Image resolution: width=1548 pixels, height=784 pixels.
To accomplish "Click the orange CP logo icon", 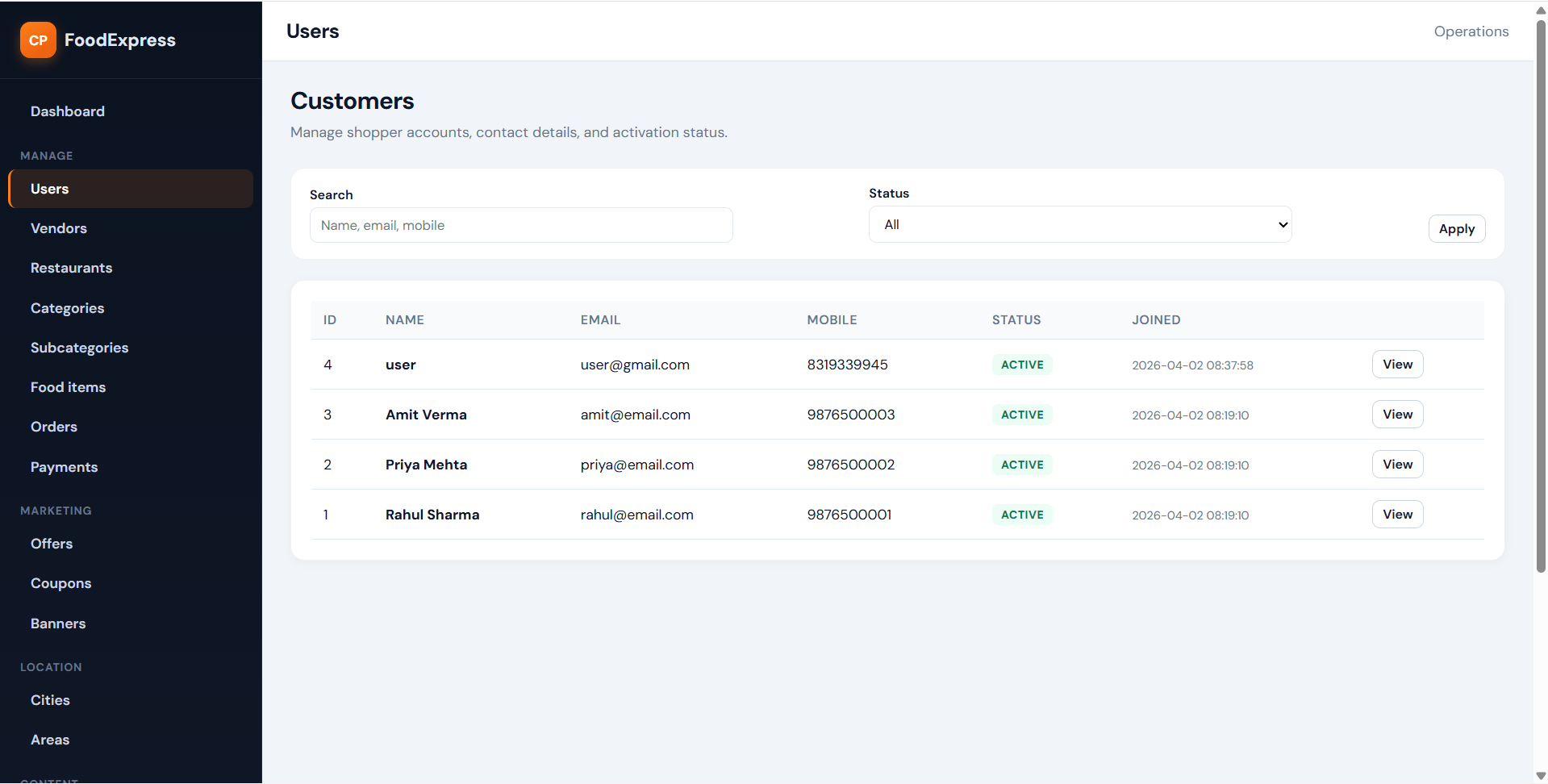I will (x=38, y=40).
